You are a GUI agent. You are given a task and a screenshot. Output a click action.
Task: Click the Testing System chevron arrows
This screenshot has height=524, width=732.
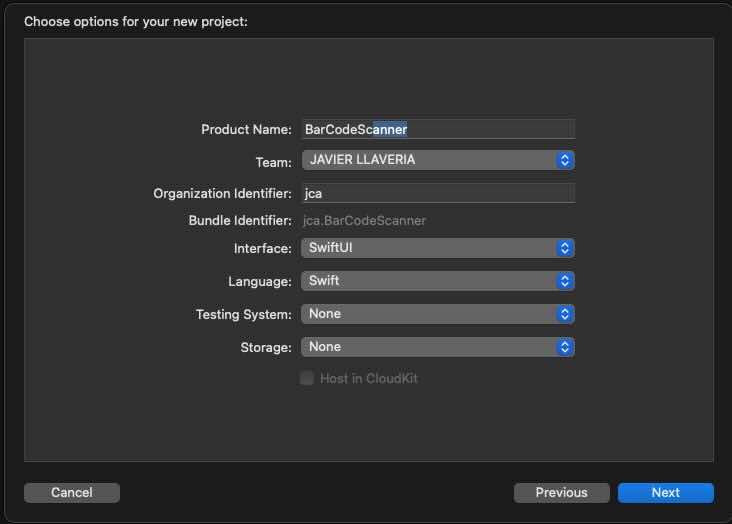pyautogui.click(x=565, y=314)
